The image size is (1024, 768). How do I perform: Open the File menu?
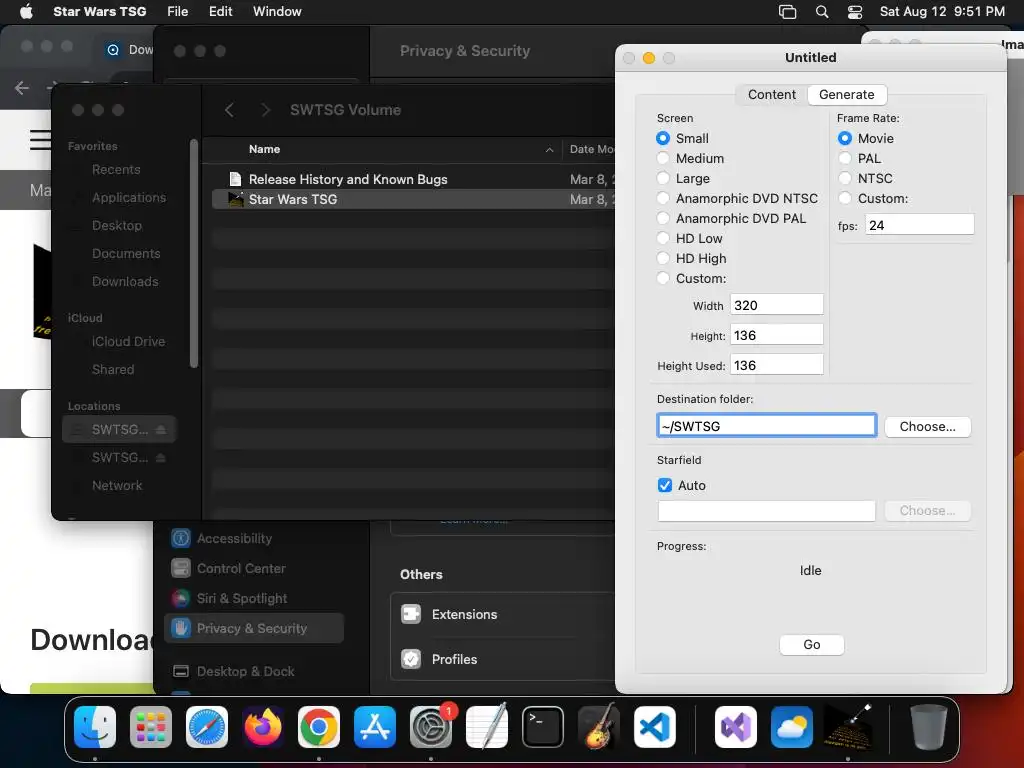[178, 11]
